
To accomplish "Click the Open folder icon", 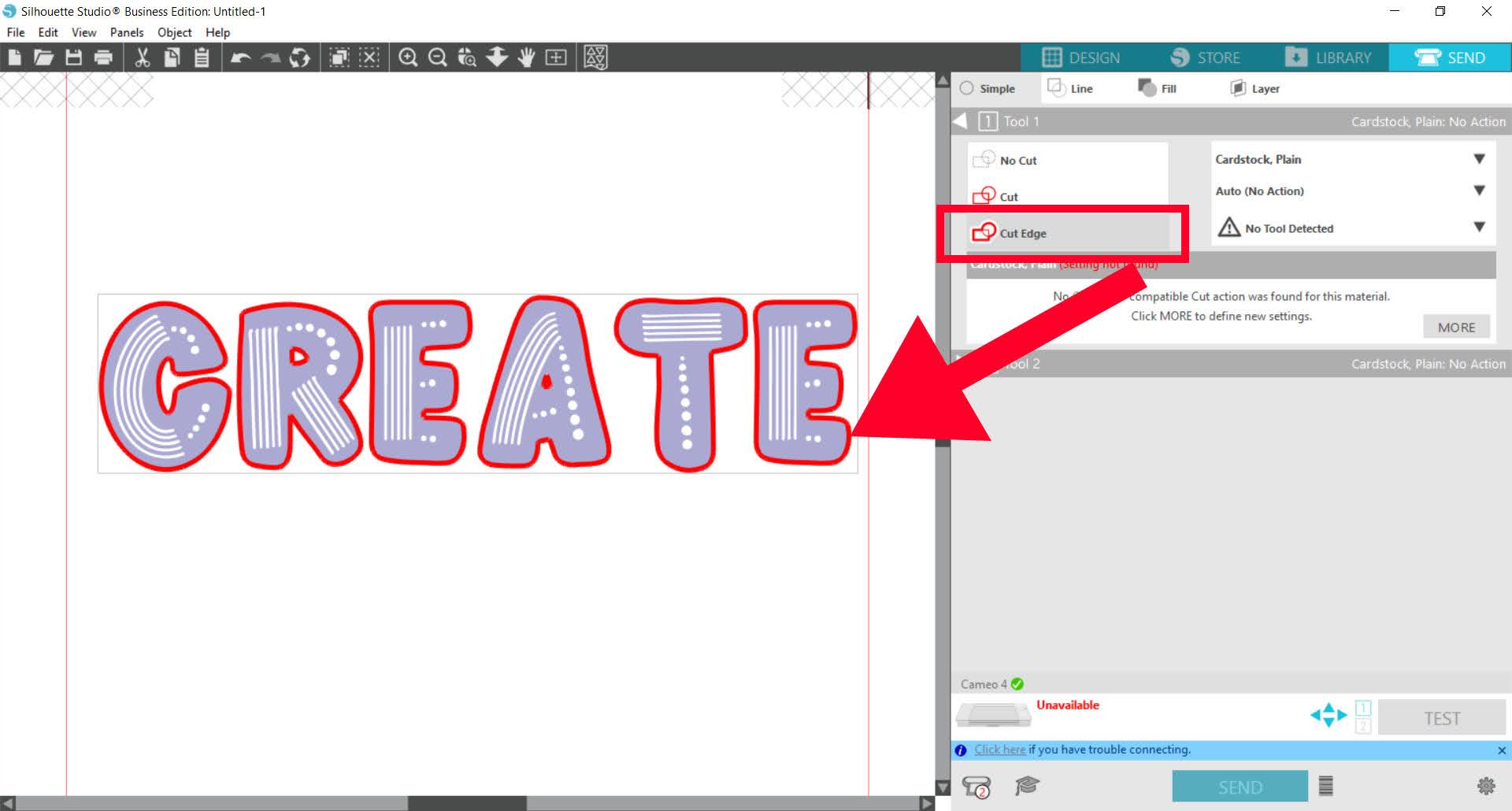I will pos(43,57).
